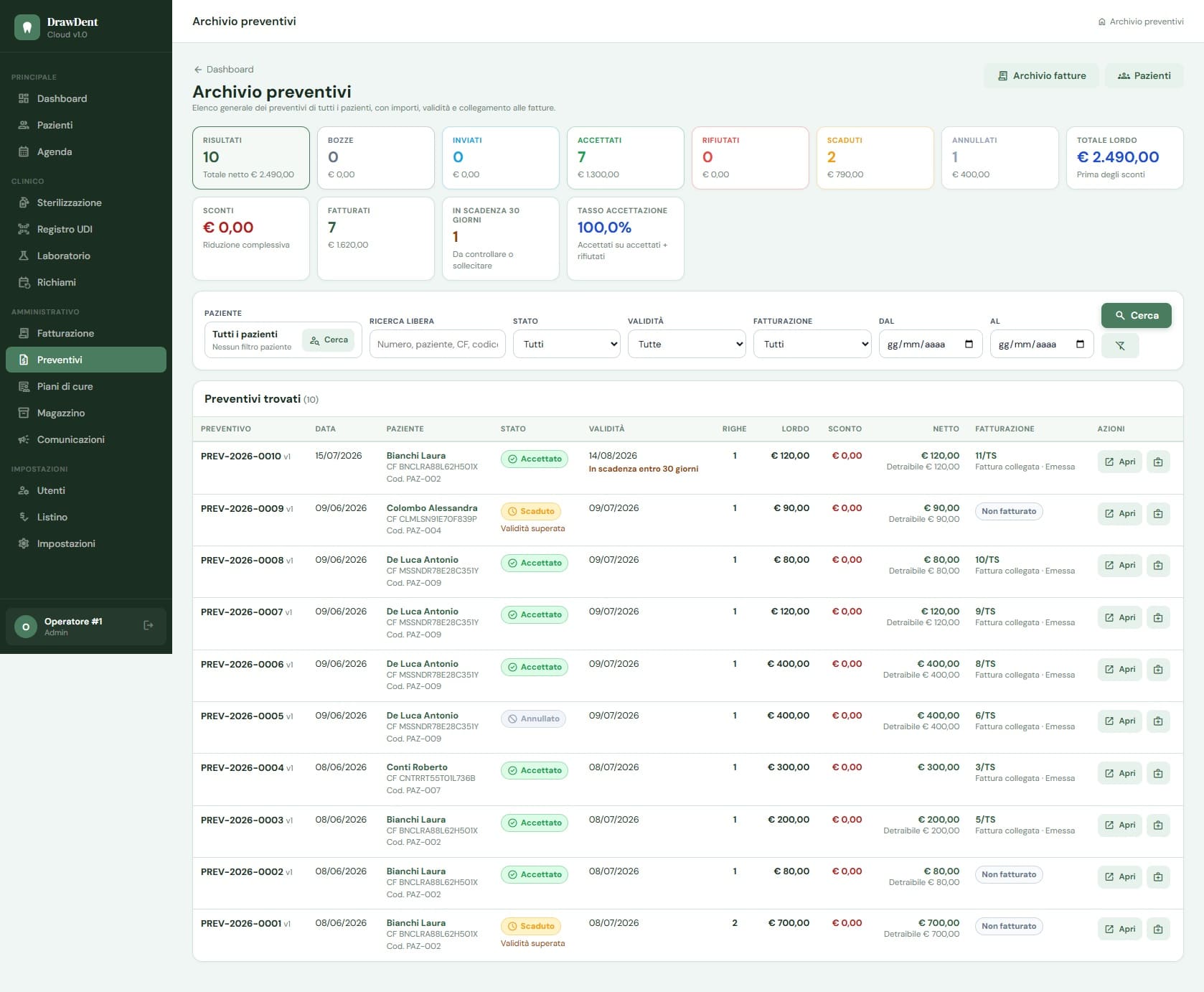The width and height of the screenshot is (1204, 992).
Task: Go back via the Dashboard link
Action: pyautogui.click(x=223, y=70)
